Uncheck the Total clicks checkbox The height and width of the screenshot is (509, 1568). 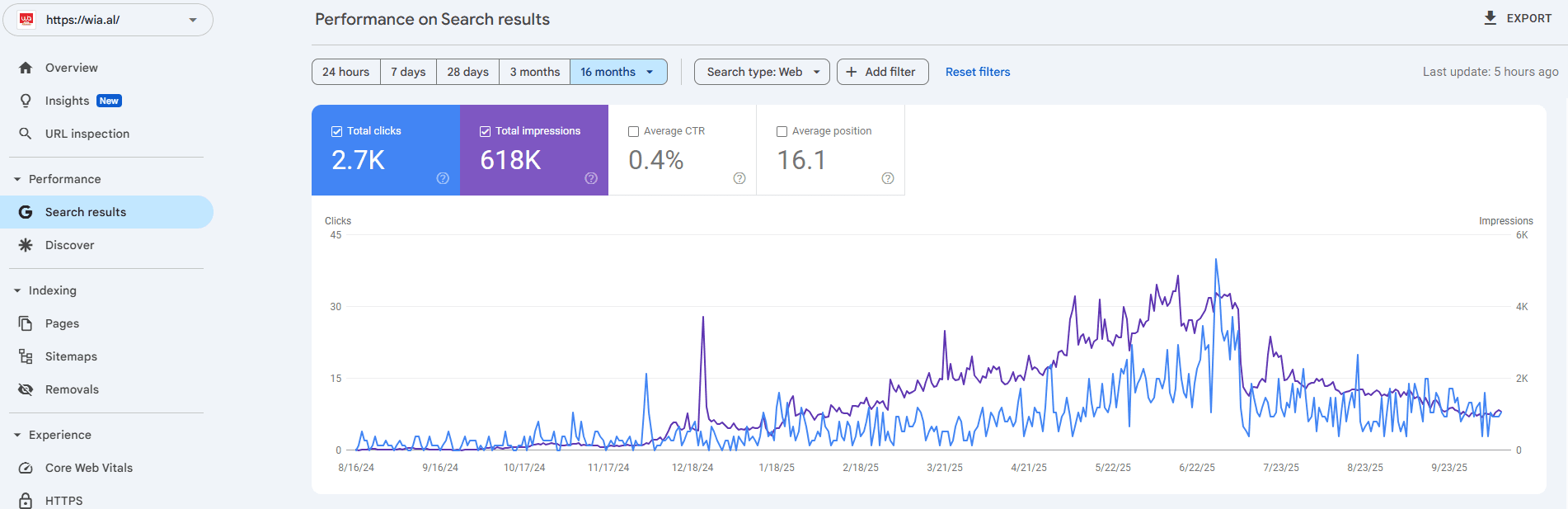point(336,131)
